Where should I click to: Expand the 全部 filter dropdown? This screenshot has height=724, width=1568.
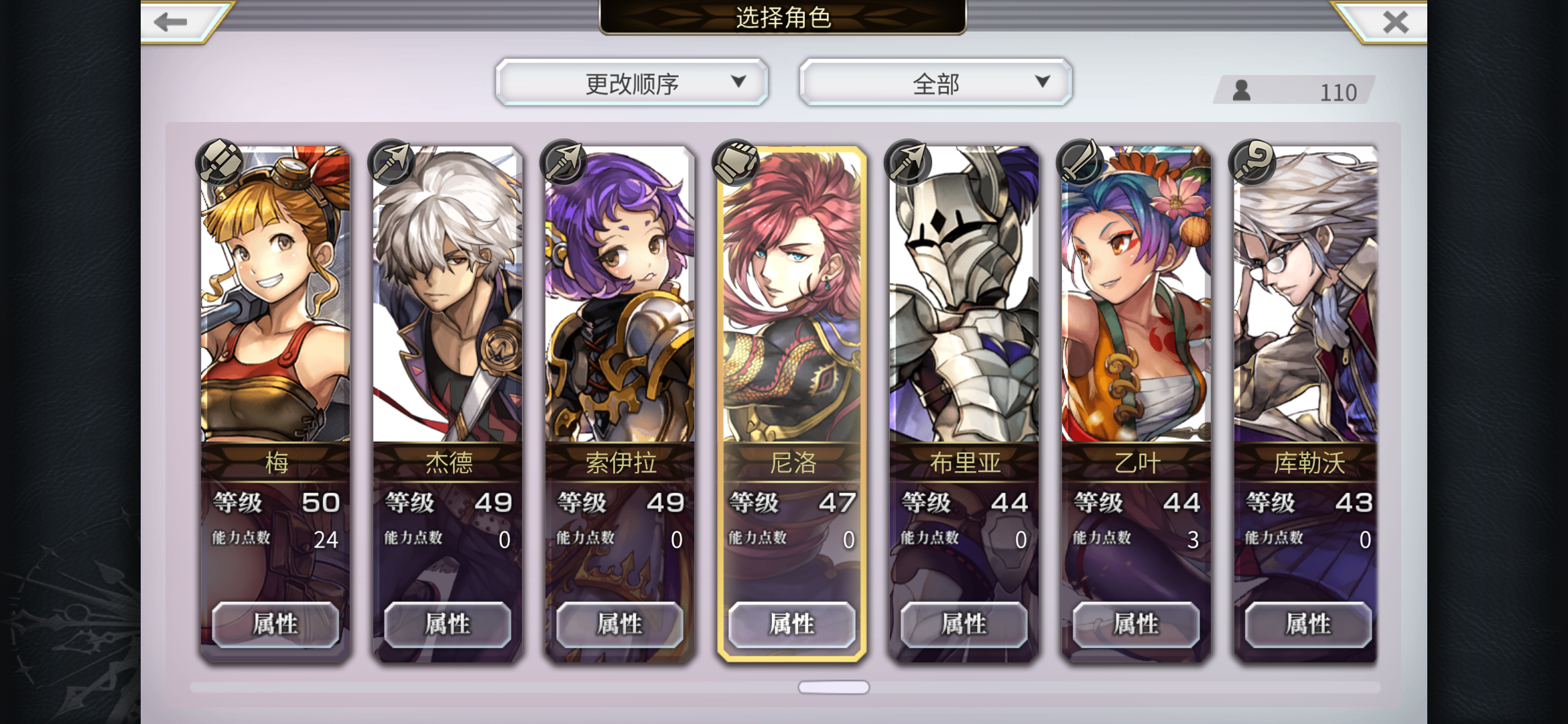[935, 82]
